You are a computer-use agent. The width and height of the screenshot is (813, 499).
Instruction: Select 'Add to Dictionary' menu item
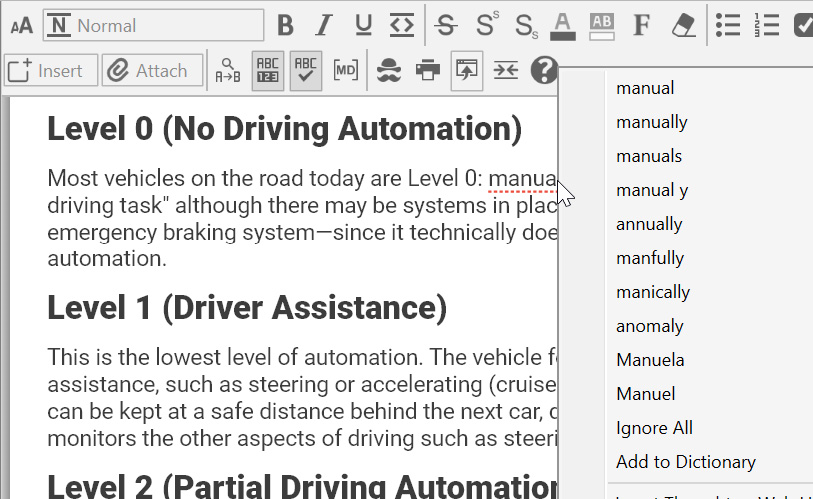[x=686, y=462]
